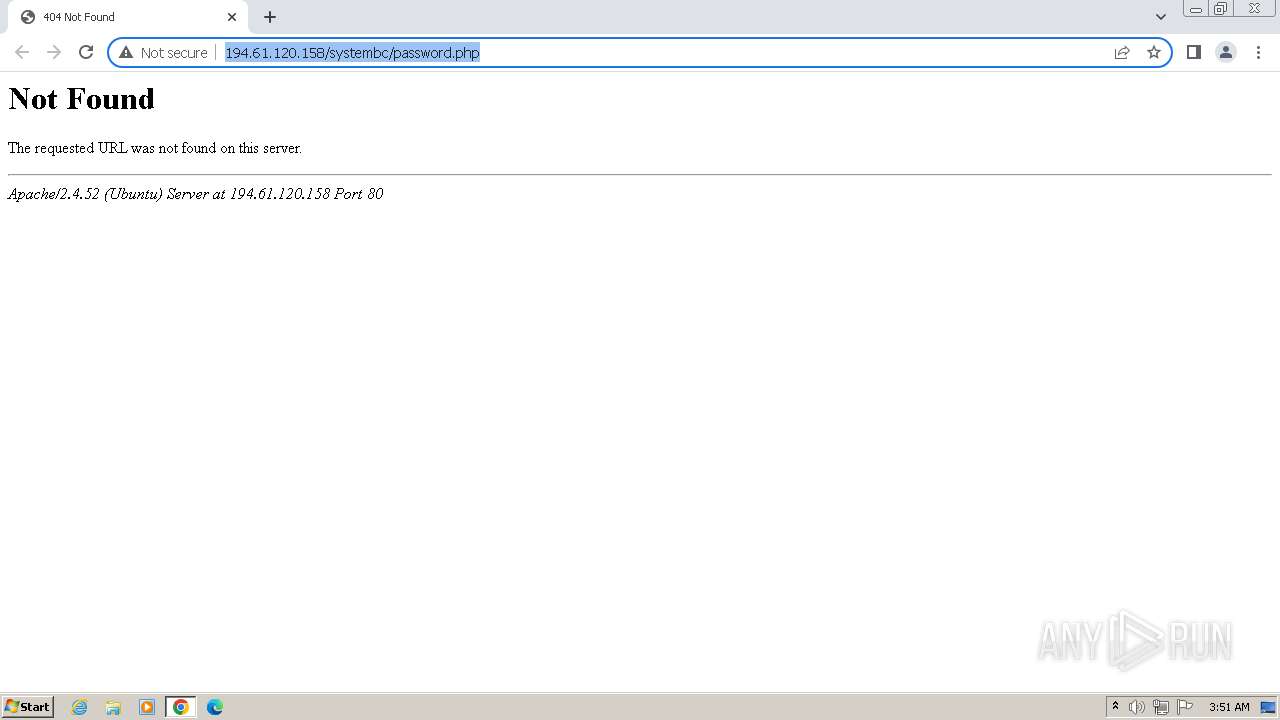This screenshot has height=720, width=1280.
Task: Launch Internet Explorer from taskbar
Action: point(80,707)
